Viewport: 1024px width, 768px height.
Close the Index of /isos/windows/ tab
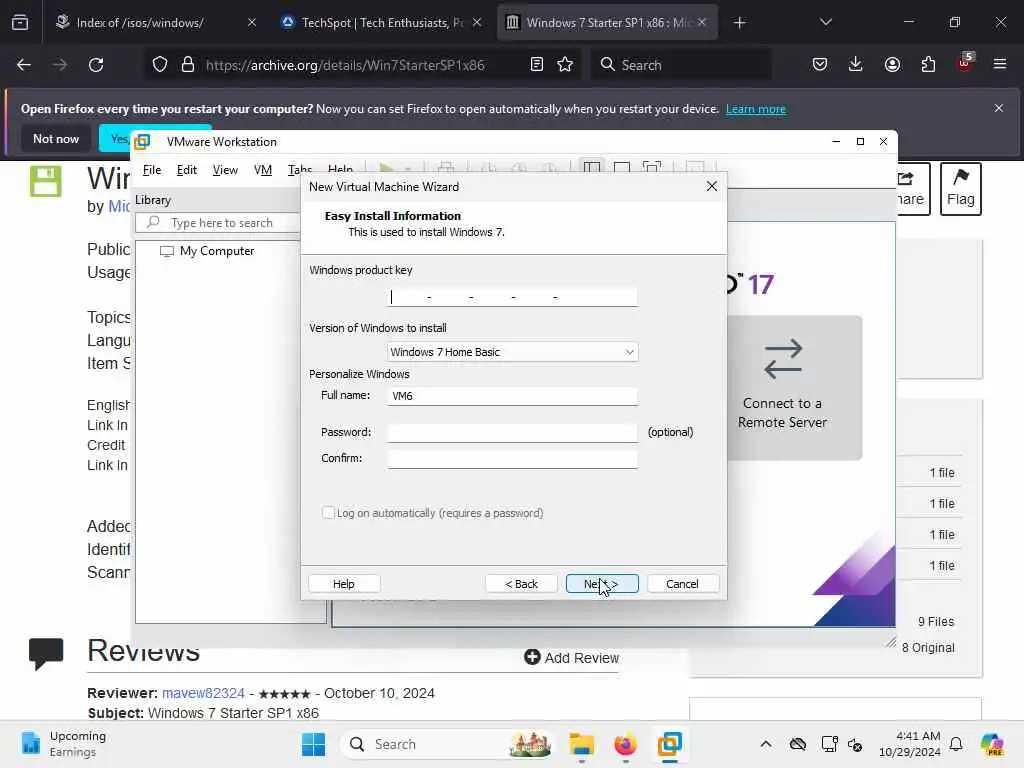252,23
